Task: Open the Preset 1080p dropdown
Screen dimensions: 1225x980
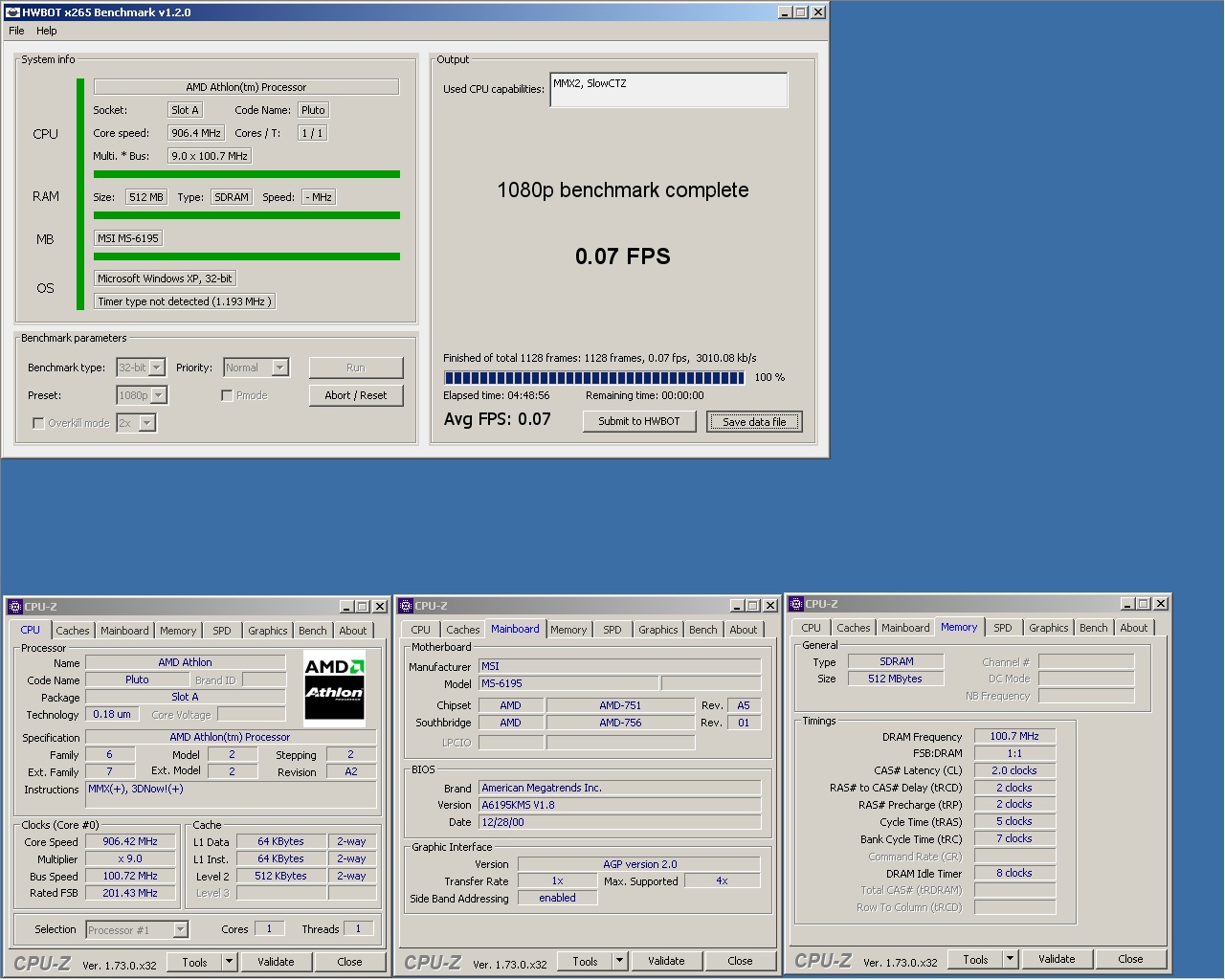Action: pos(159,395)
